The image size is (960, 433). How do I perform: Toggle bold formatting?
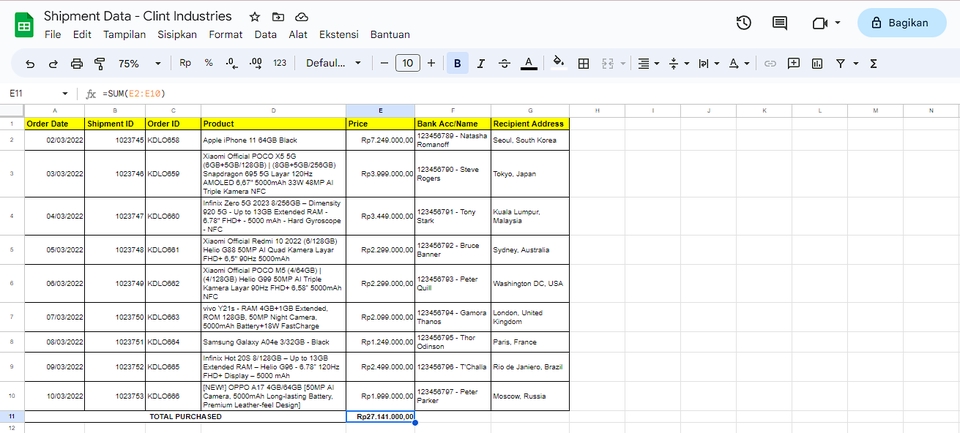(x=457, y=63)
